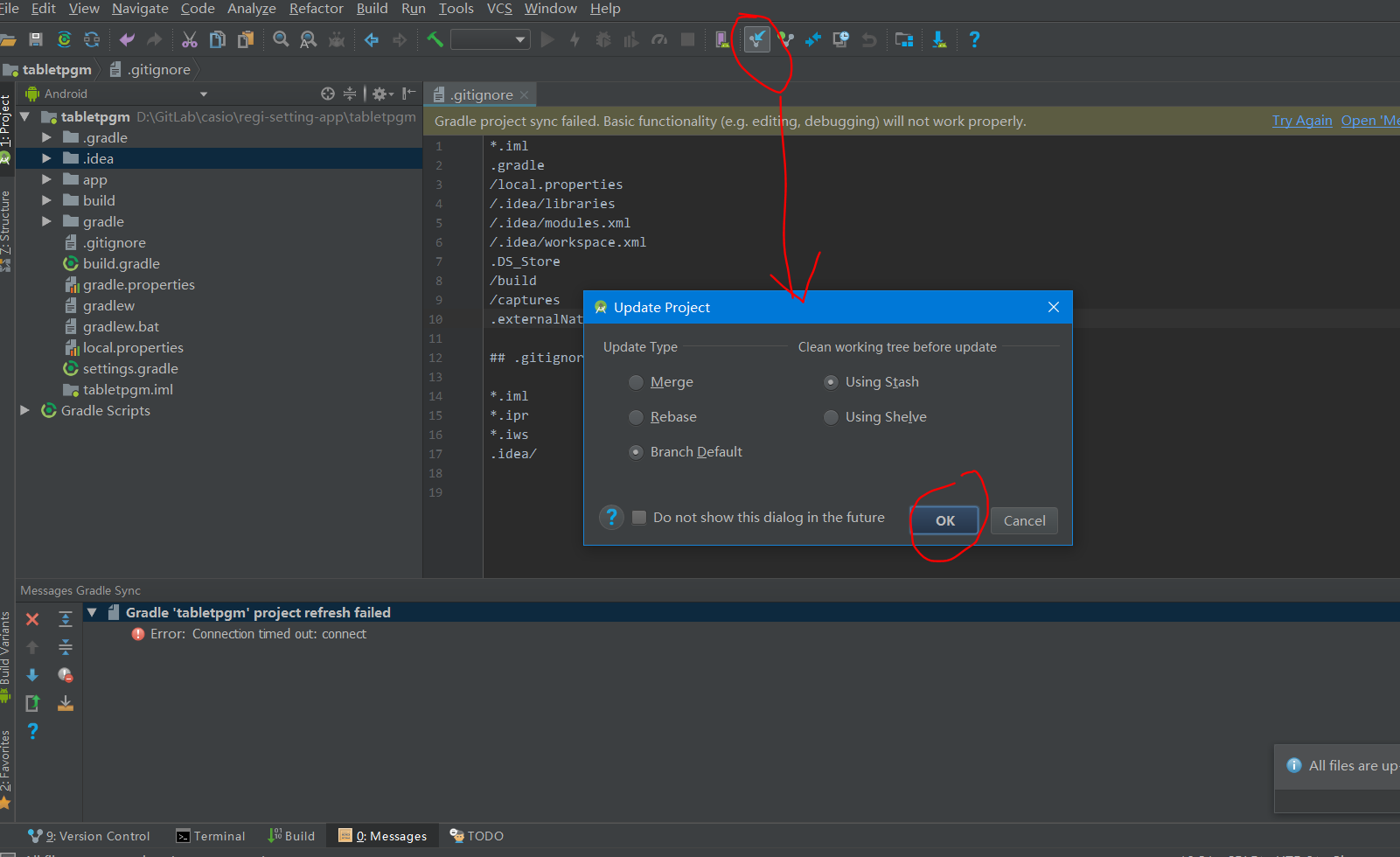
Task: Click the Try Again link
Action: pyautogui.click(x=1301, y=121)
